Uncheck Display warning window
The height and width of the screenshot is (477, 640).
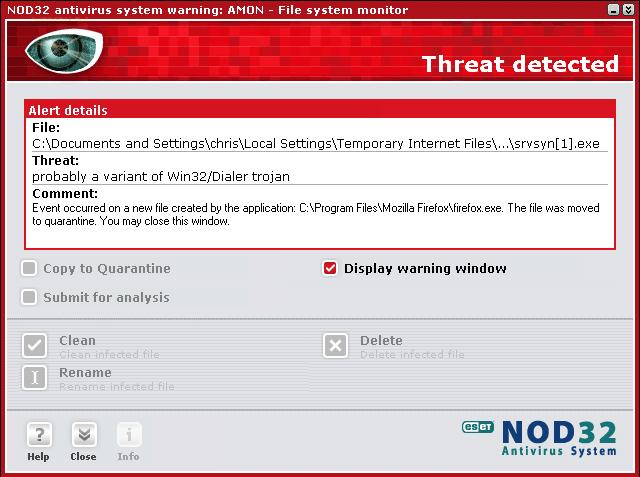pos(330,268)
